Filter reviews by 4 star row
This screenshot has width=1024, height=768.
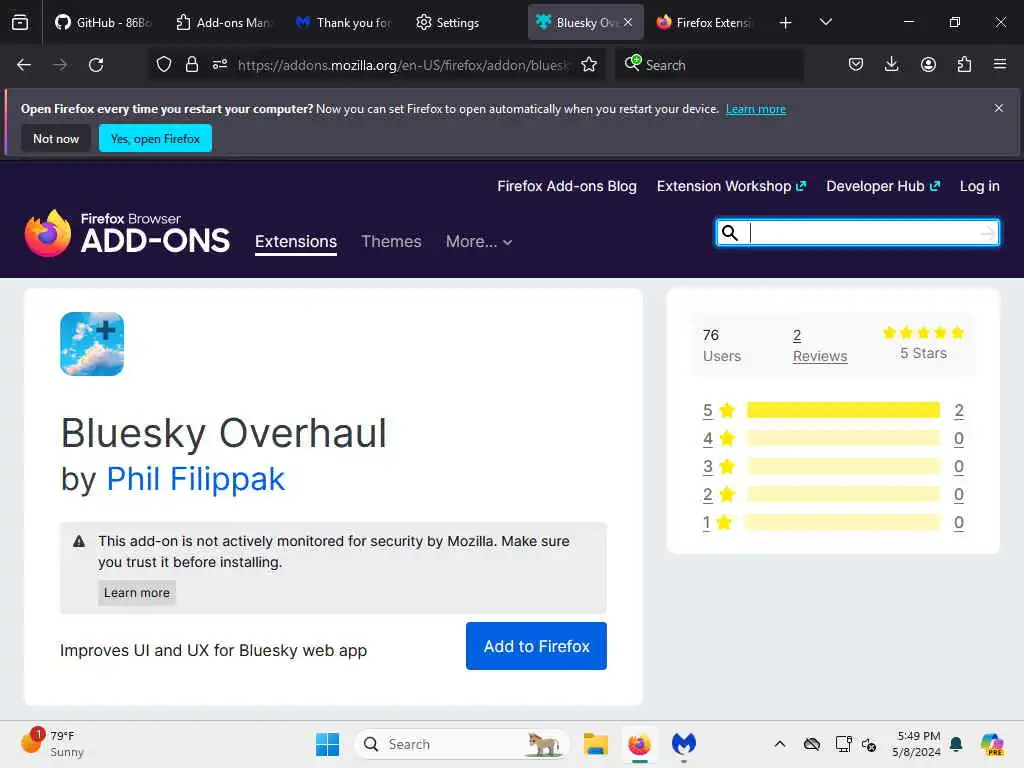click(x=833, y=438)
